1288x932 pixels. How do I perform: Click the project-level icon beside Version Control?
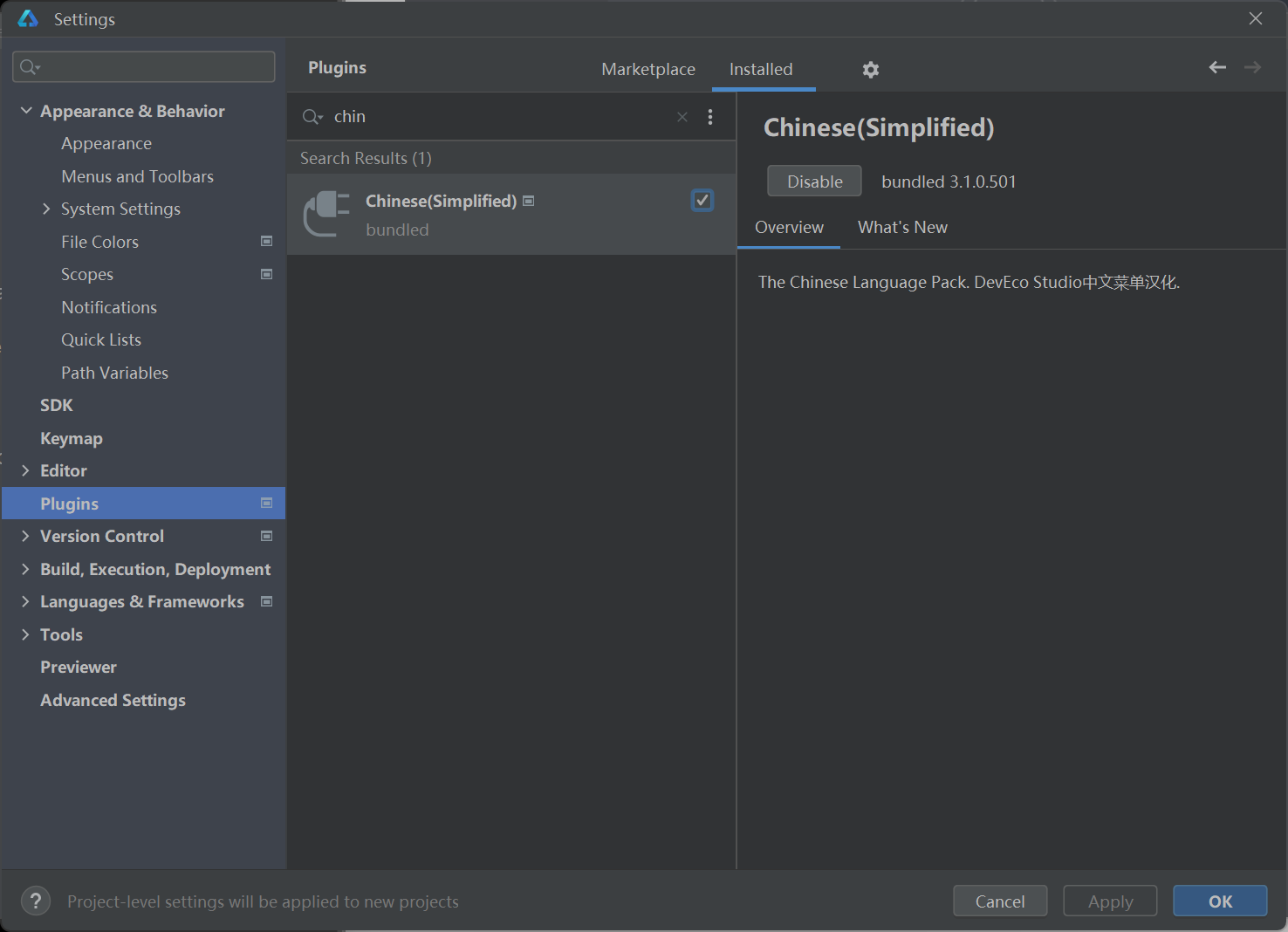[267, 536]
